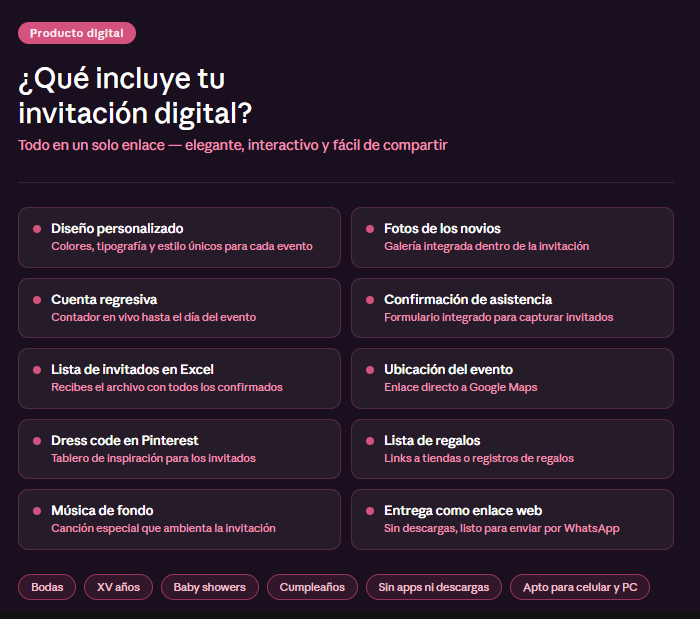Screen dimensions: 700x619
Task: Pick the Baby showers chip
Action: coord(210,587)
